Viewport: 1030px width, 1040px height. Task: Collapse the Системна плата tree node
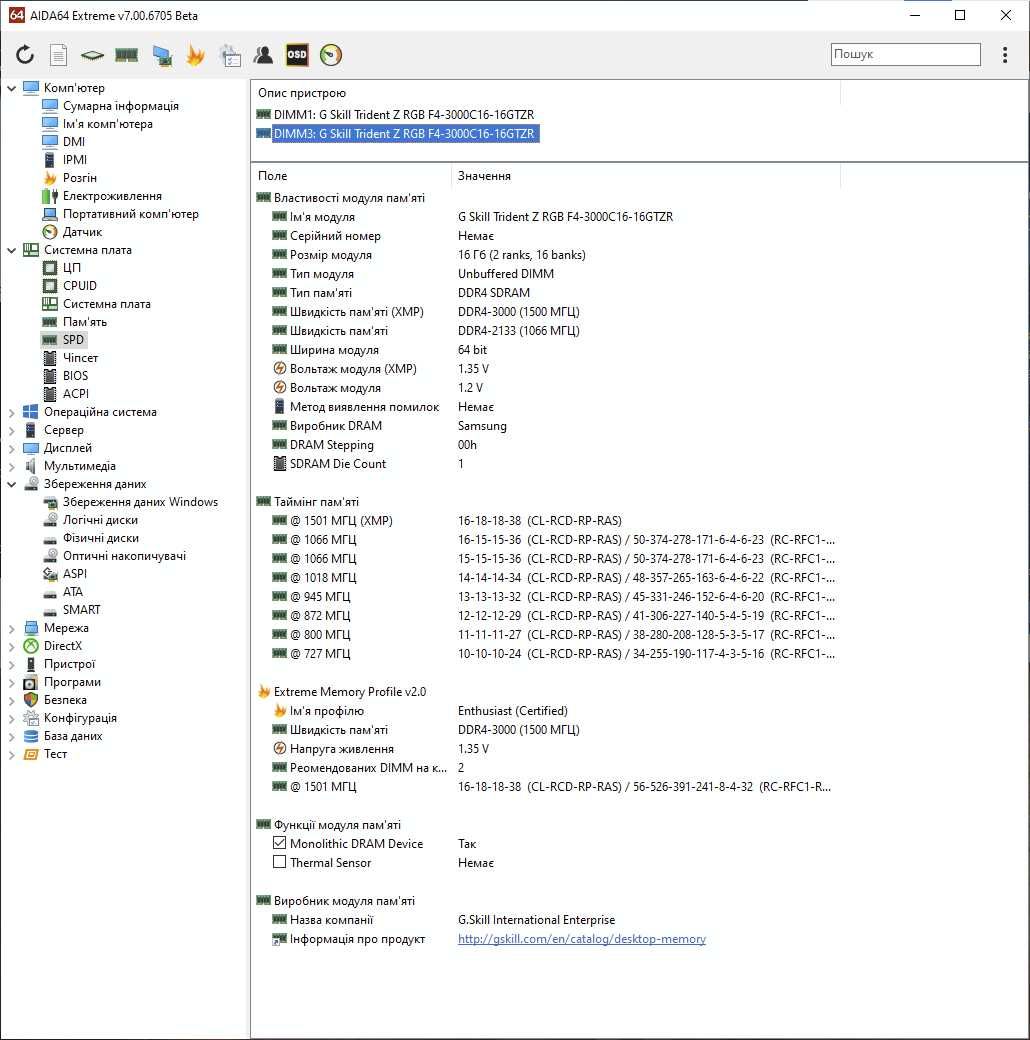[x=11, y=250]
